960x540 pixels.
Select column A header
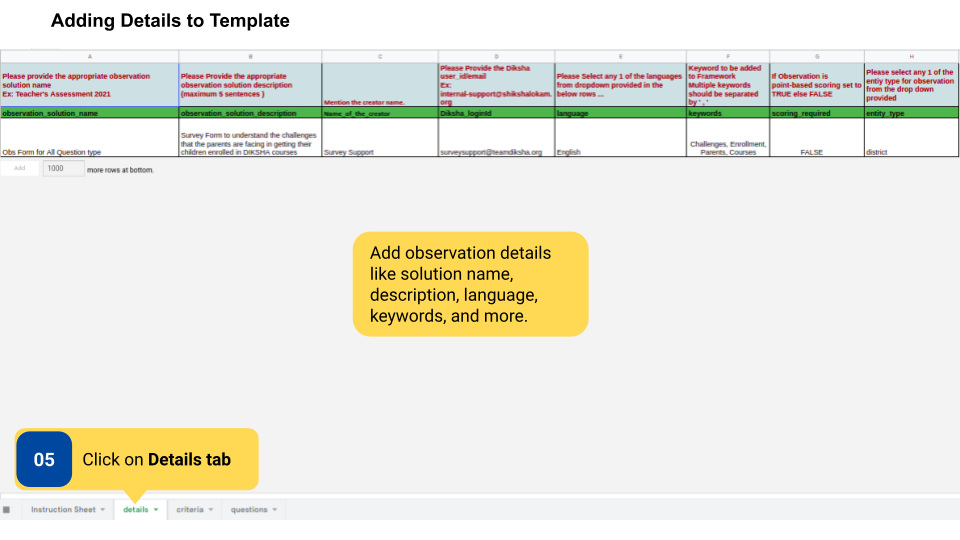[90, 56]
